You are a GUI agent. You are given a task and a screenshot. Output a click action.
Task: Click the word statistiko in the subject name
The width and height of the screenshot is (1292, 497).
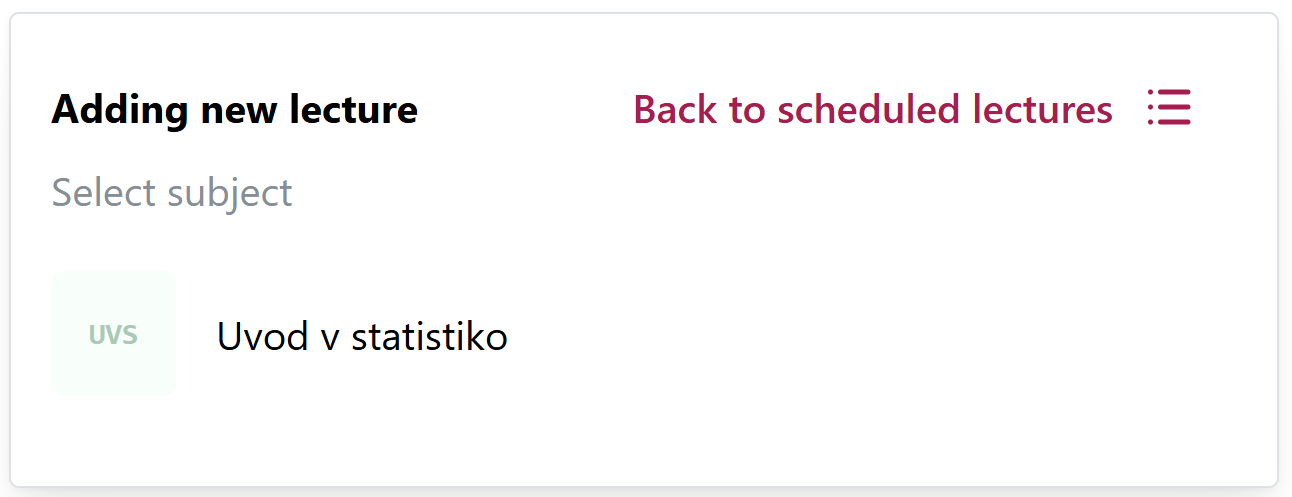pyautogui.click(x=430, y=336)
